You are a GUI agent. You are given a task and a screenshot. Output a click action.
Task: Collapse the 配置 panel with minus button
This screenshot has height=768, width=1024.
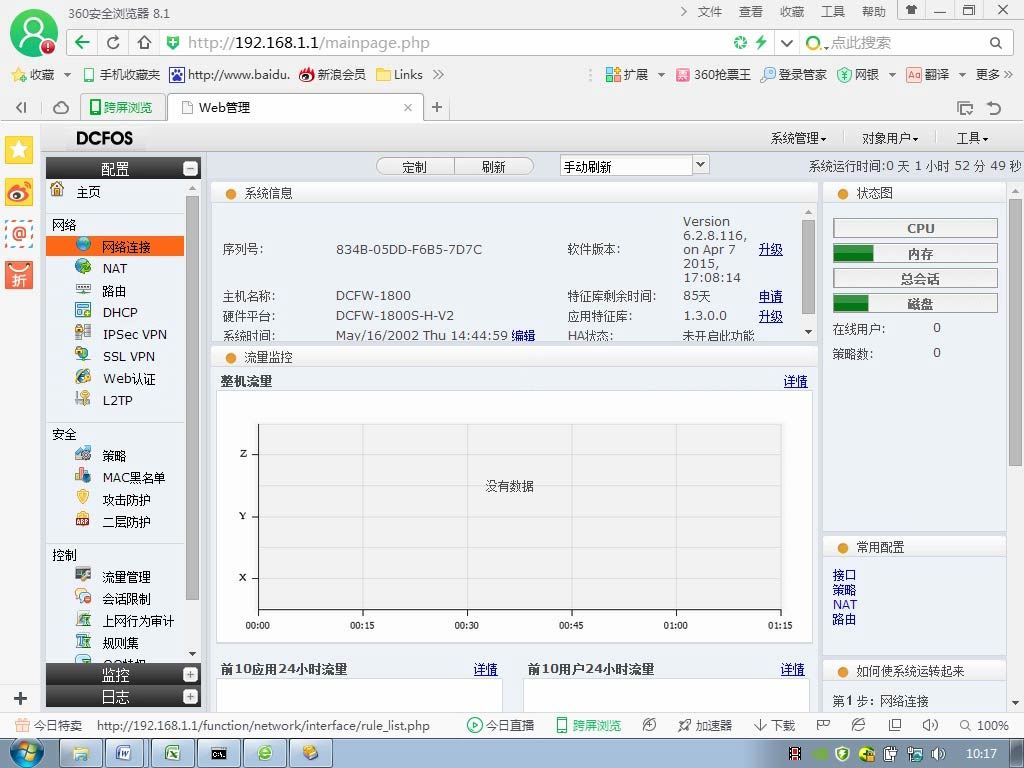pyautogui.click(x=190, y=168)
